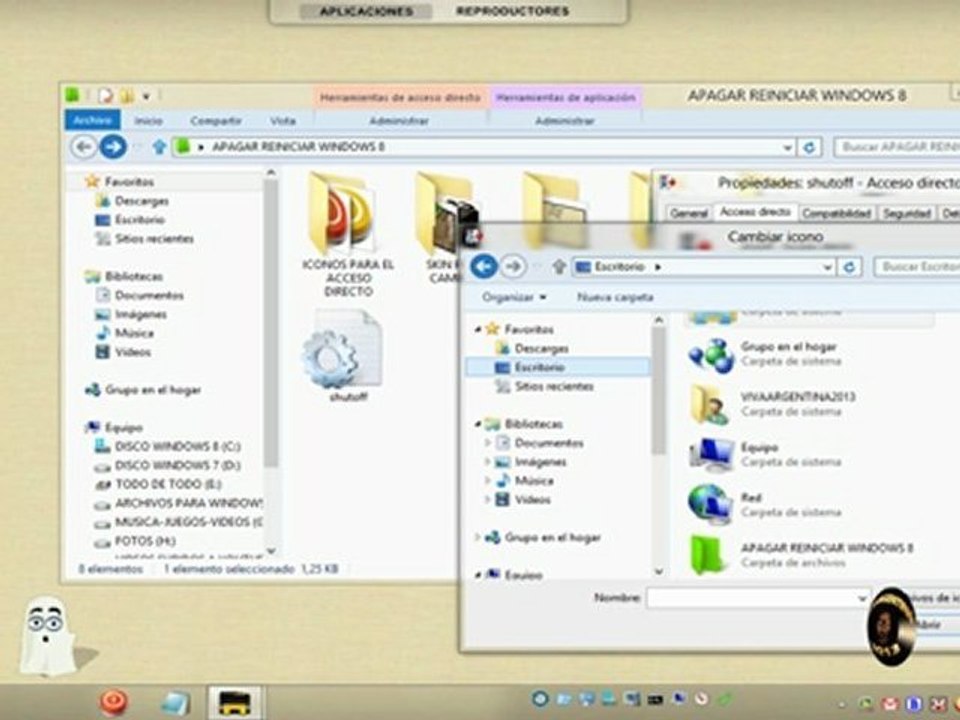Click Nueva carpeta button
Image resolution: width=960 pixels, height=720 pixels.
point(615,298)
